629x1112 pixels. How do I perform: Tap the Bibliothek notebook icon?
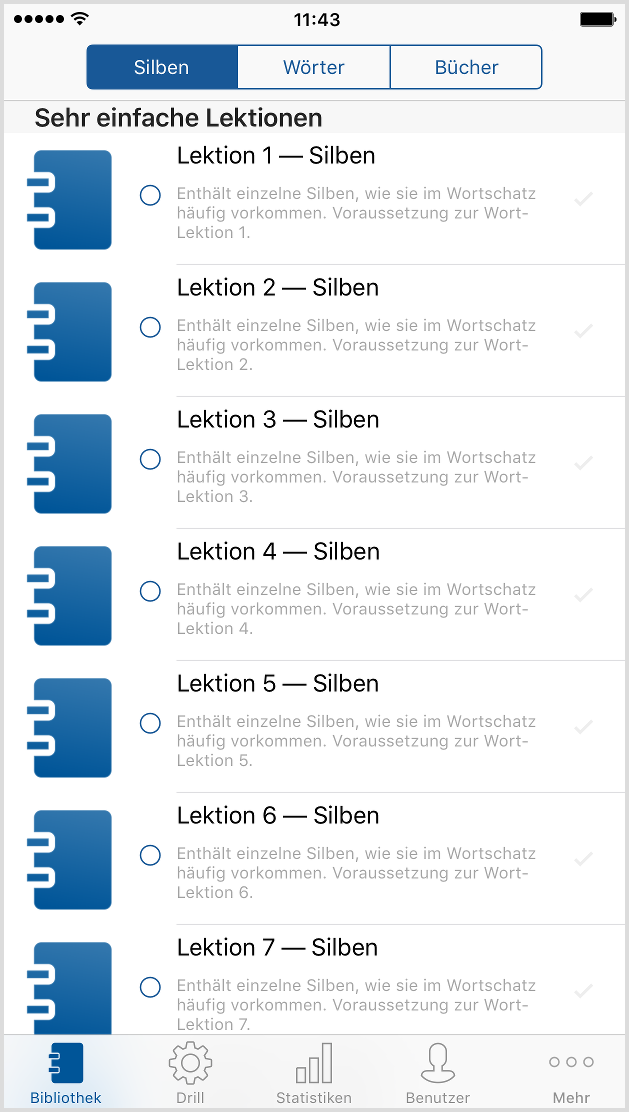coord(66,1063)
